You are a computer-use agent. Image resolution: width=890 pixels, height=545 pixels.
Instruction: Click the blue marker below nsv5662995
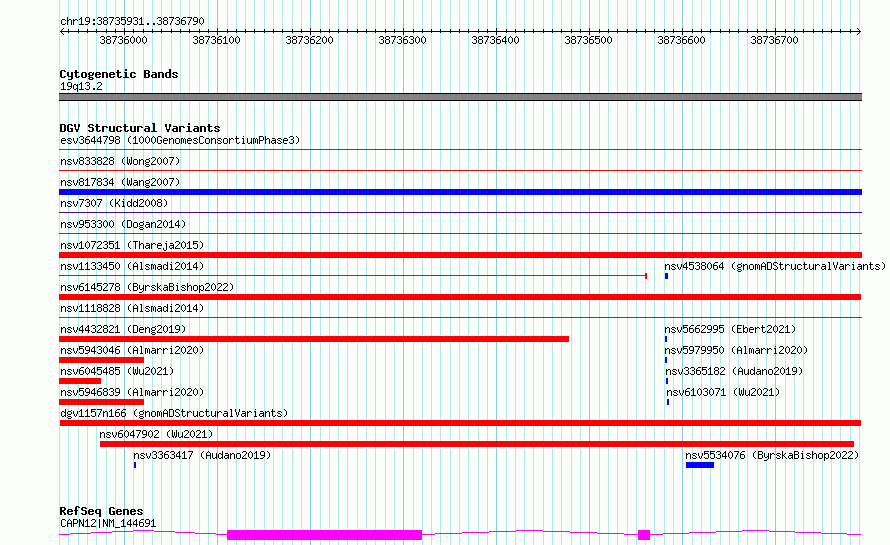point(666,339)
